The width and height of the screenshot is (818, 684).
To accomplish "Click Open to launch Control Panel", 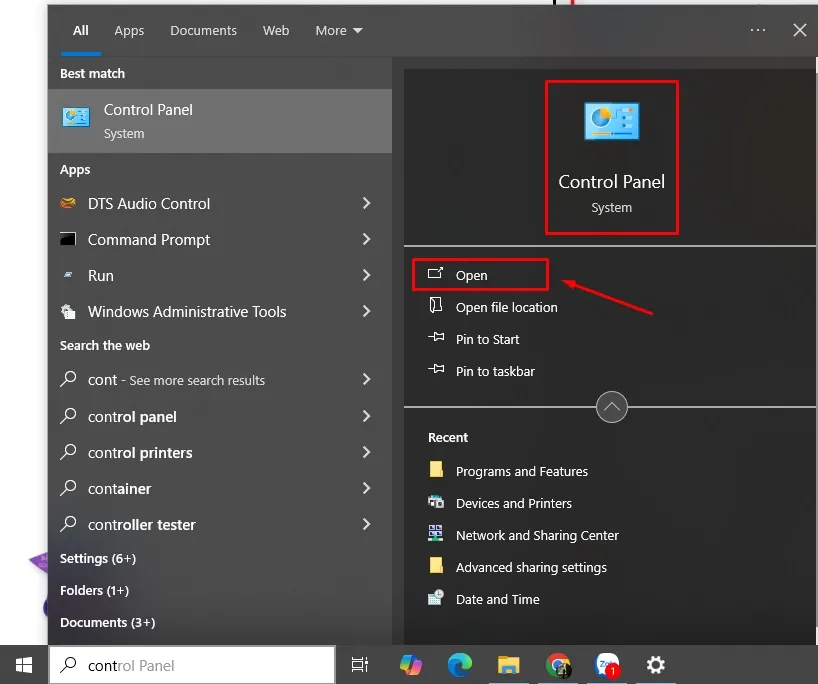I will point(472,275).
